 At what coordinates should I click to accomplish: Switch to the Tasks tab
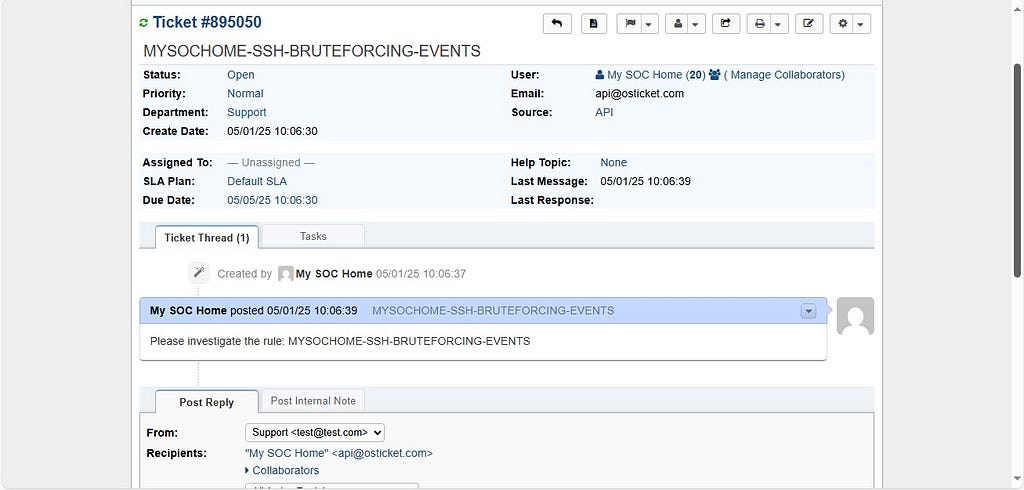point(313,237)
